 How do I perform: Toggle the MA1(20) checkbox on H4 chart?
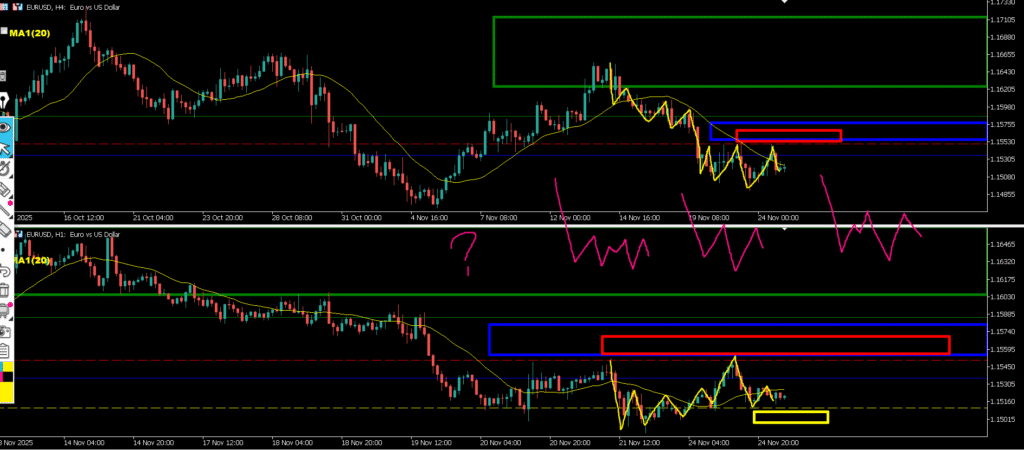(x=5, y=33)
